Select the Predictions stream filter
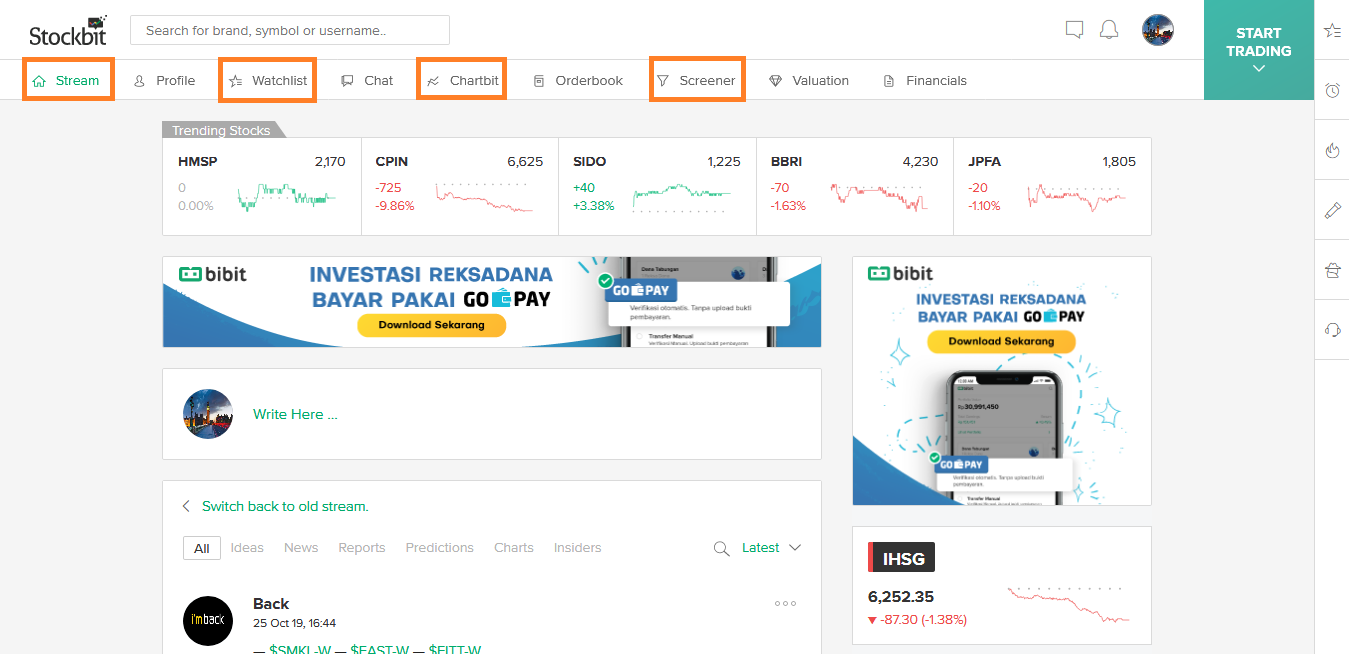The image size is (1349, 654). coord(439,548)
